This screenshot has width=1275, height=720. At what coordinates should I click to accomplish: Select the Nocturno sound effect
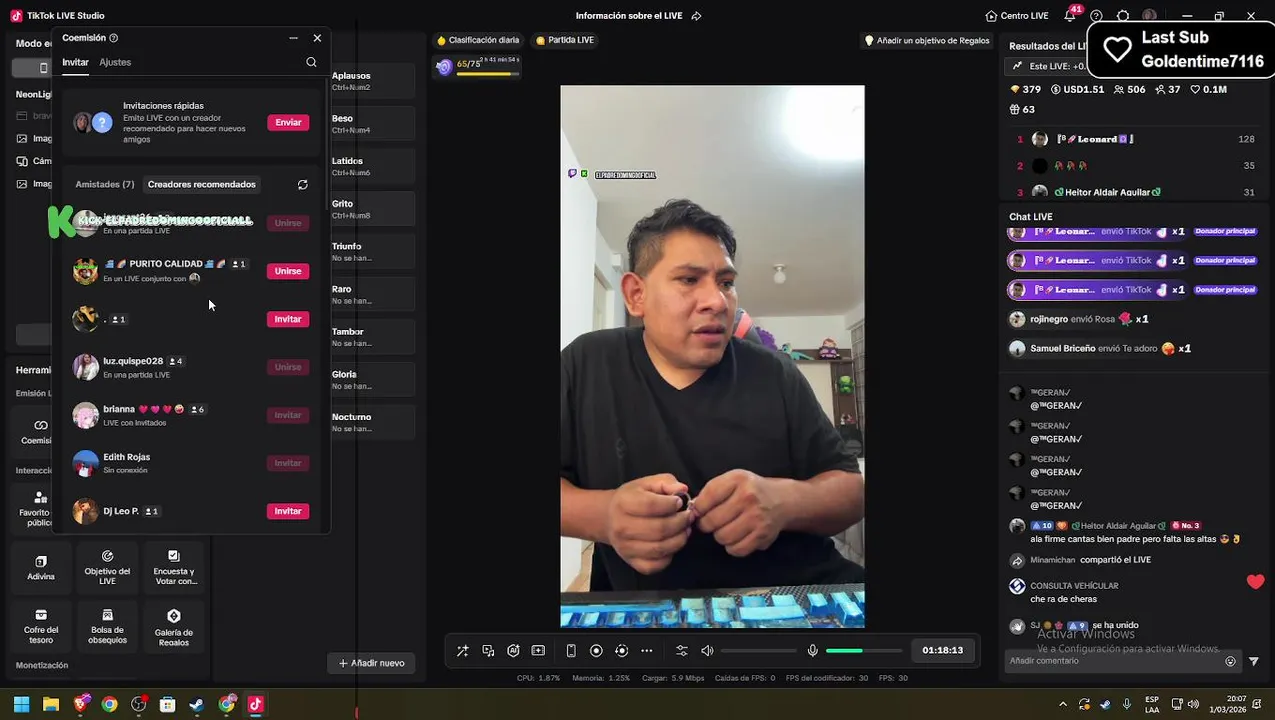(372, 422)
